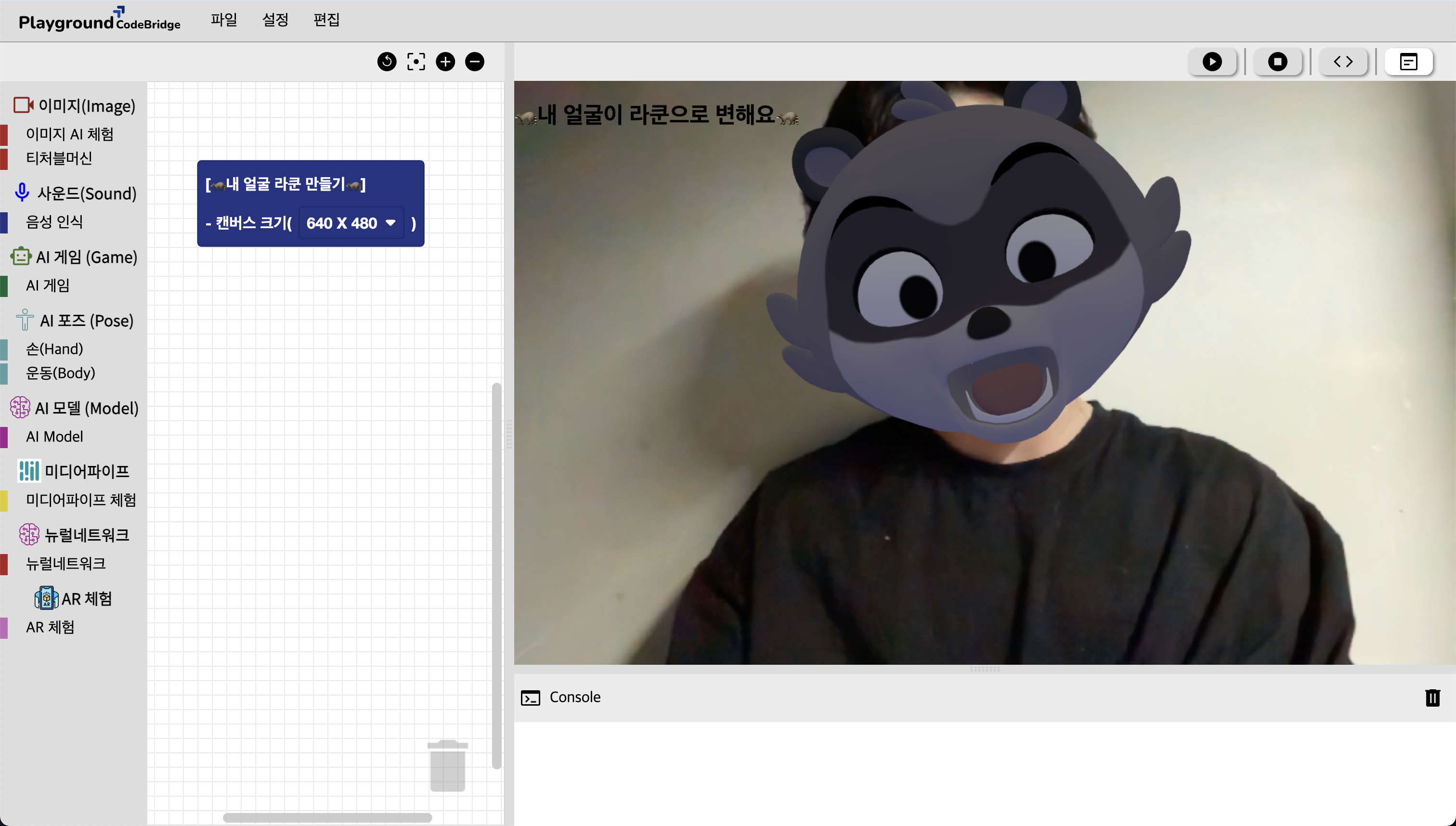This screenshot has width=1456, height=826.
Task: Click the Playground CodeBridge logo
Action: (x=99, y=20)
